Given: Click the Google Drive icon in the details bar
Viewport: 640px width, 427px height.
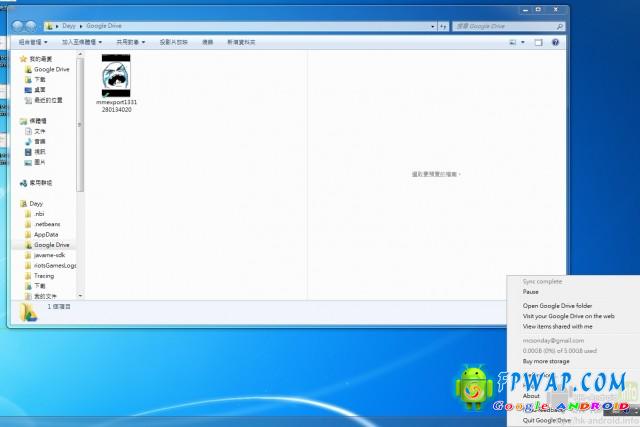Looking at the screenshot, I should (30, 311).
